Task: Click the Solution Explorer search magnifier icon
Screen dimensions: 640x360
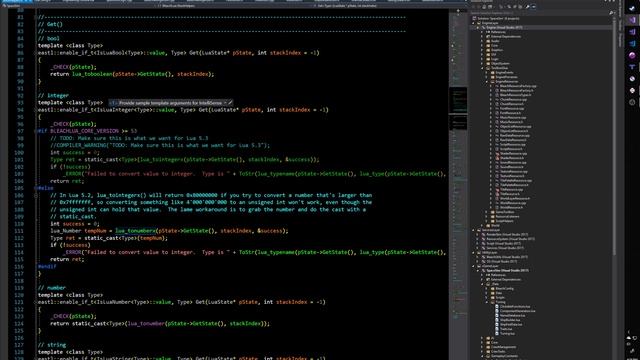Action: pyautogui.click(x=611, y=13)
